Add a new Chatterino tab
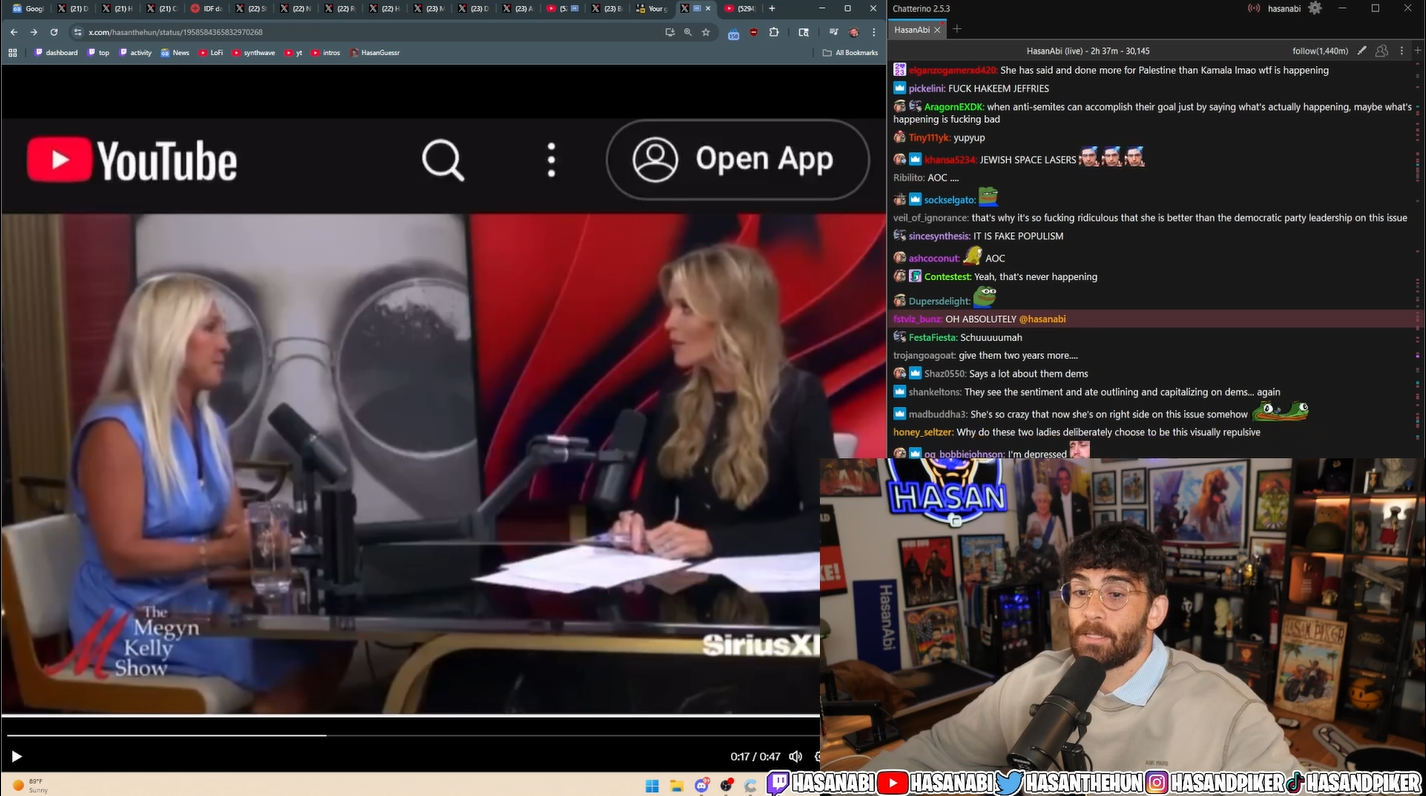Viewport: 1426px width, 796px height. (x=956, y=29)
